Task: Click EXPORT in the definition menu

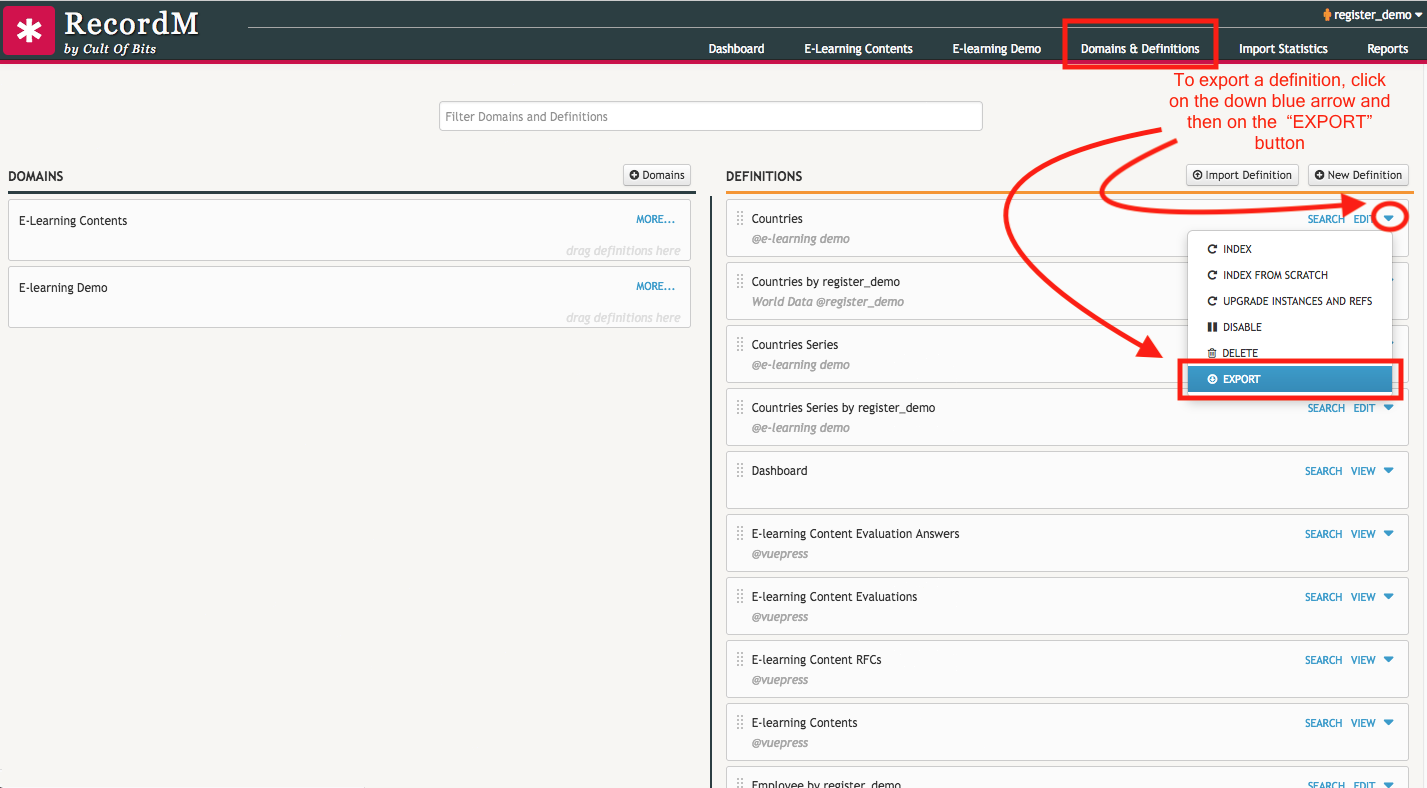Action: coord(1290,379)
